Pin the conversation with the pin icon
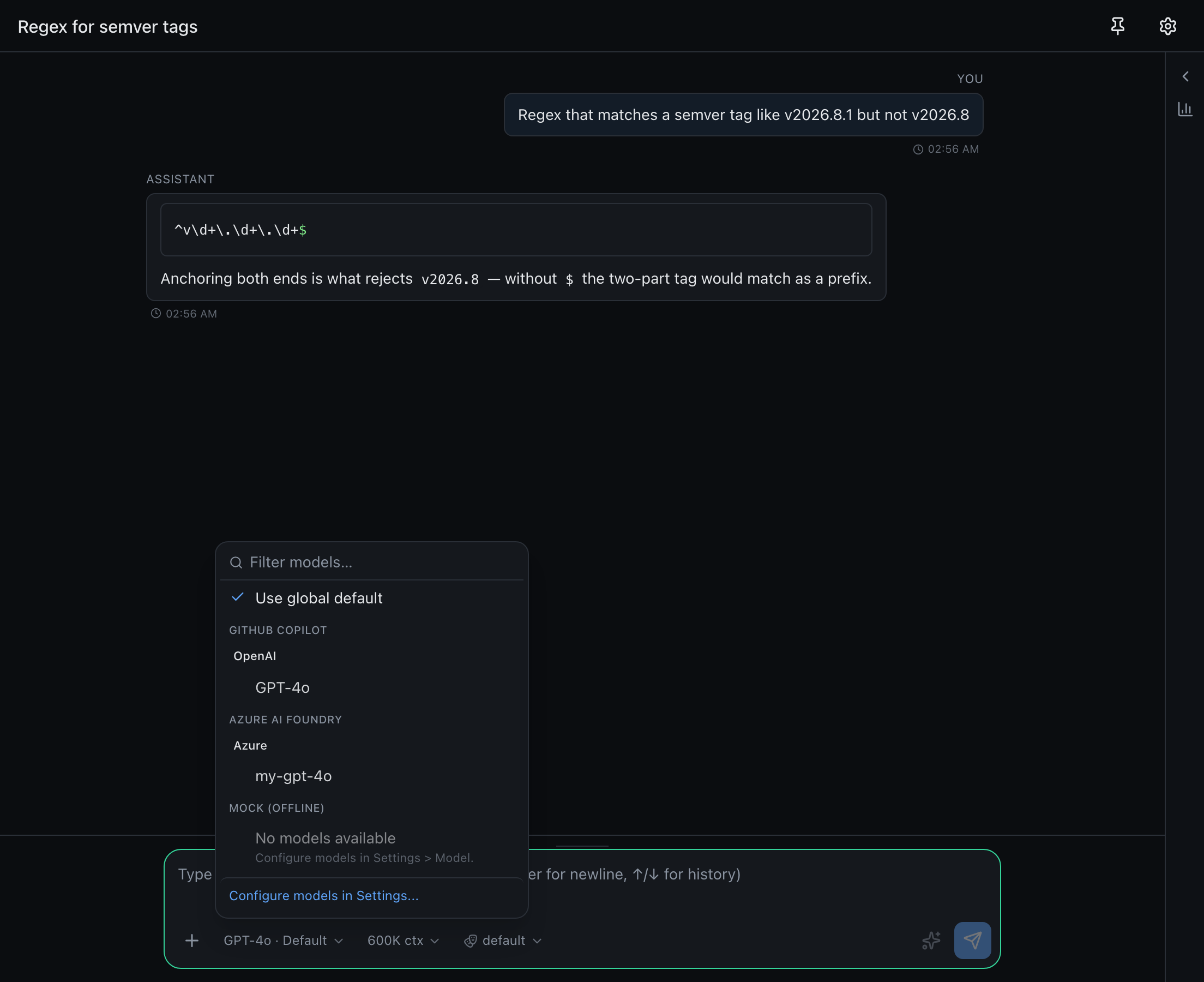 point(1117,26)
